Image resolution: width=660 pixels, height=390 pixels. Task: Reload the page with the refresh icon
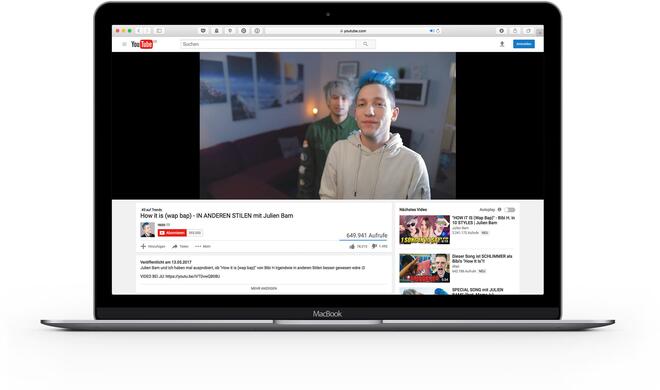(438, 31)
